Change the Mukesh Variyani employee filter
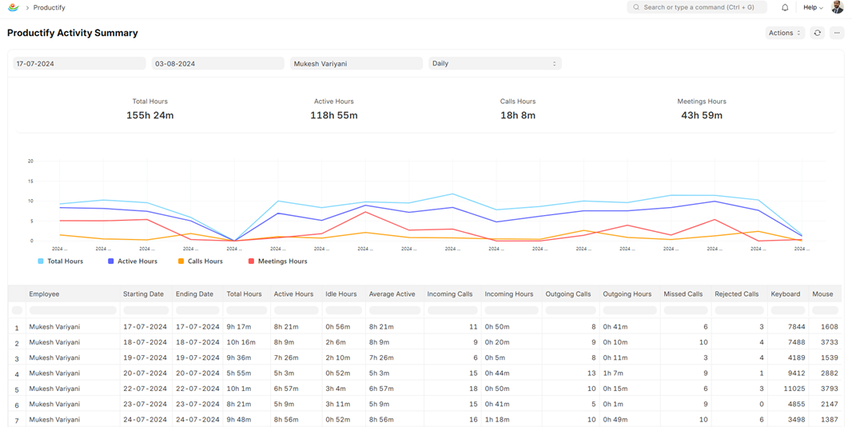 (356, 64)
